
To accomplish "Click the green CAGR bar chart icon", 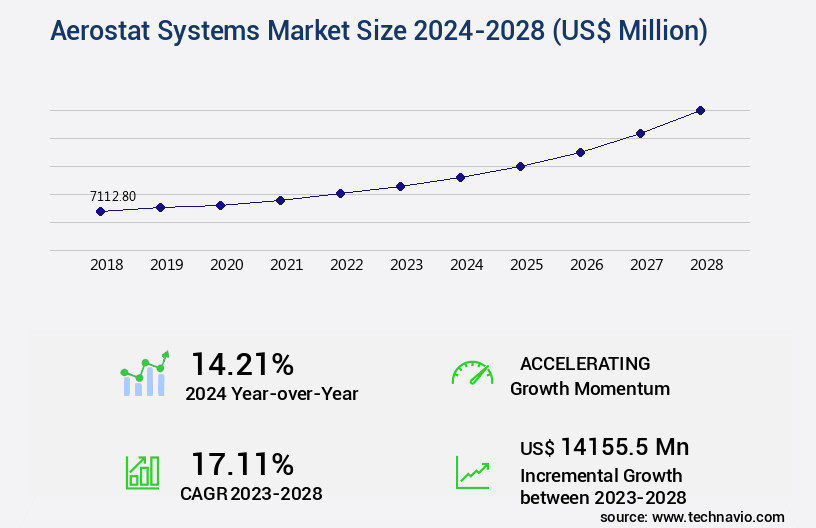I will pos(142,472).
